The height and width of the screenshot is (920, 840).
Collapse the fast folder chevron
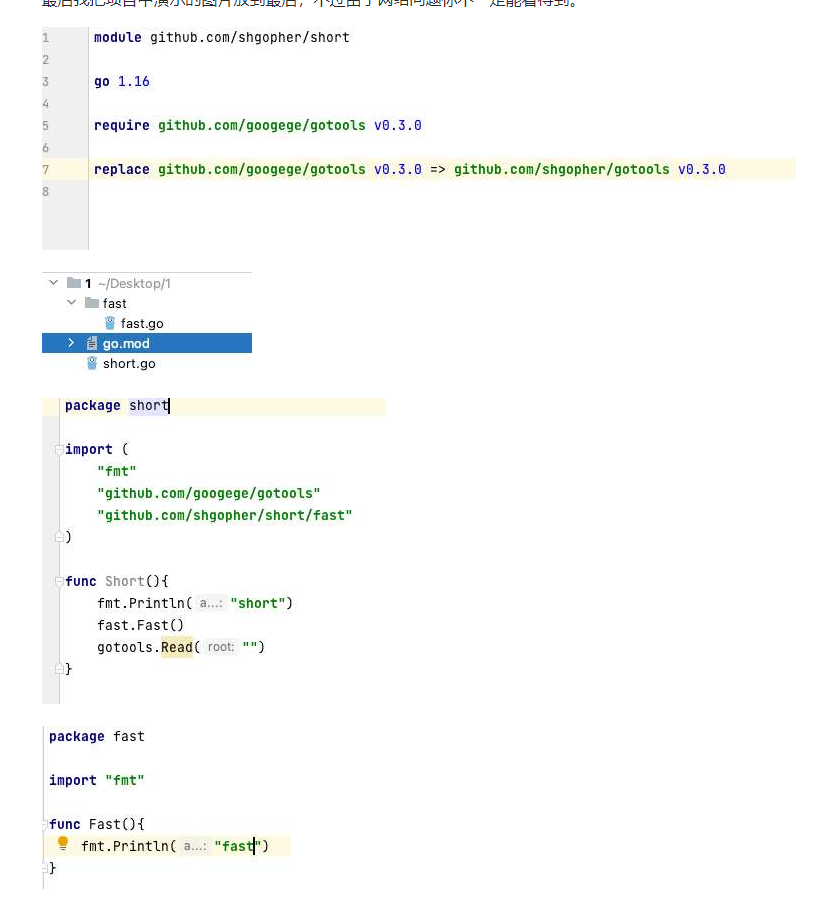click(72, 303)
